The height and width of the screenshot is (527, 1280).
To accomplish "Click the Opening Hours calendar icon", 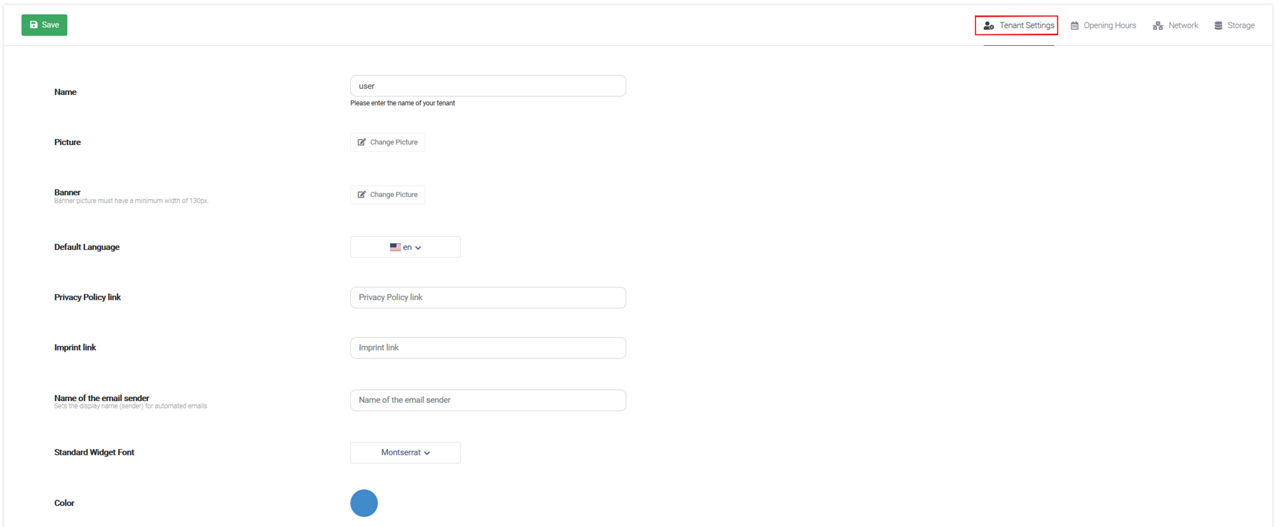I will click(1075, 26).
